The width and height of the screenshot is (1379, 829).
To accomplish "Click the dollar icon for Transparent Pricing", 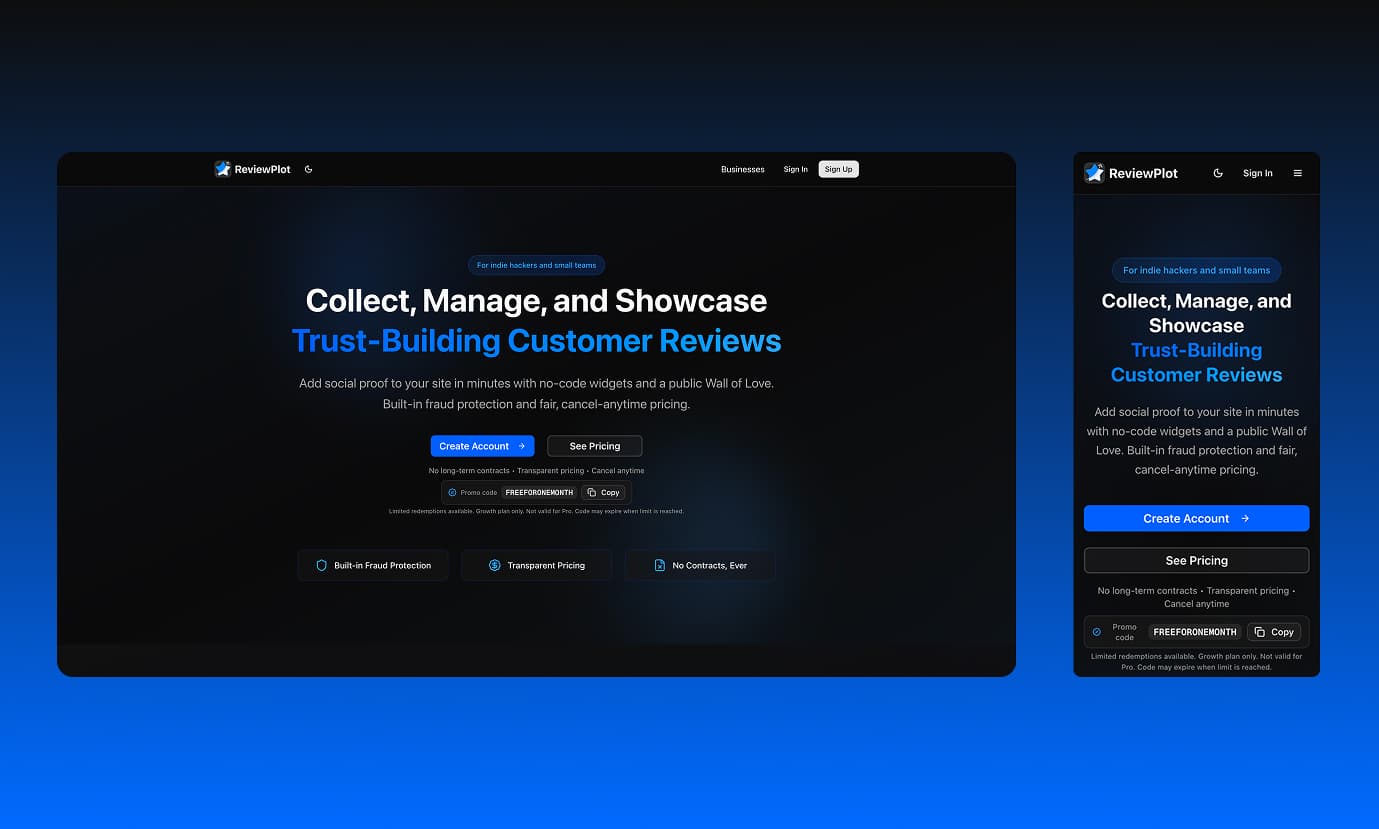I will point(494,565).
